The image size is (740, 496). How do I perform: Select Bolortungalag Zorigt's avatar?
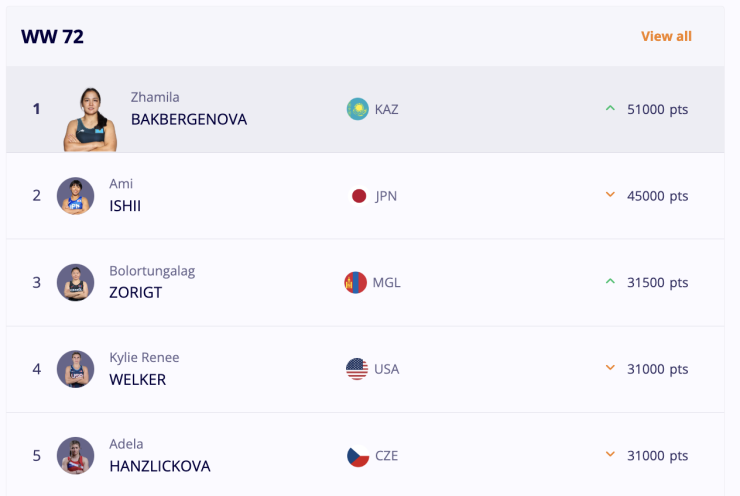click(x=76, y=282)
